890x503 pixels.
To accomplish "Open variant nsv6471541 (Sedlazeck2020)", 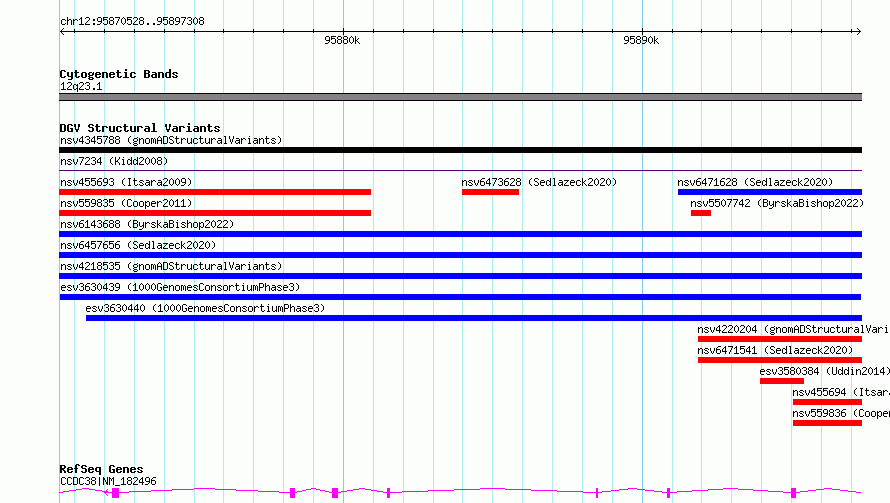I will [x=775, y=350].
